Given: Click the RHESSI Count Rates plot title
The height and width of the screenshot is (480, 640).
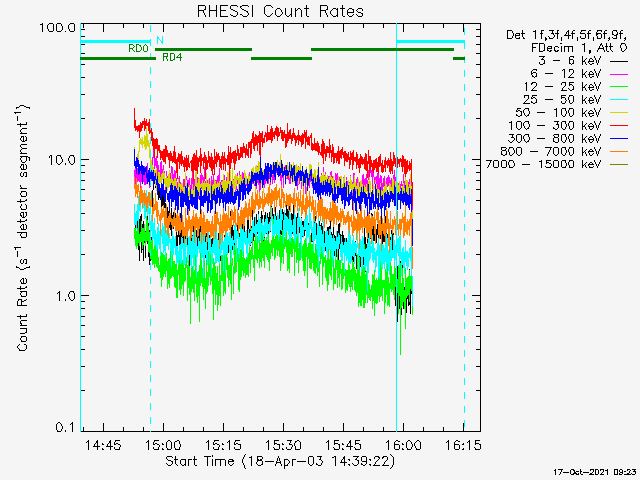Looking at the screenshot, I should pyautogui.click(x=279, y=11).
